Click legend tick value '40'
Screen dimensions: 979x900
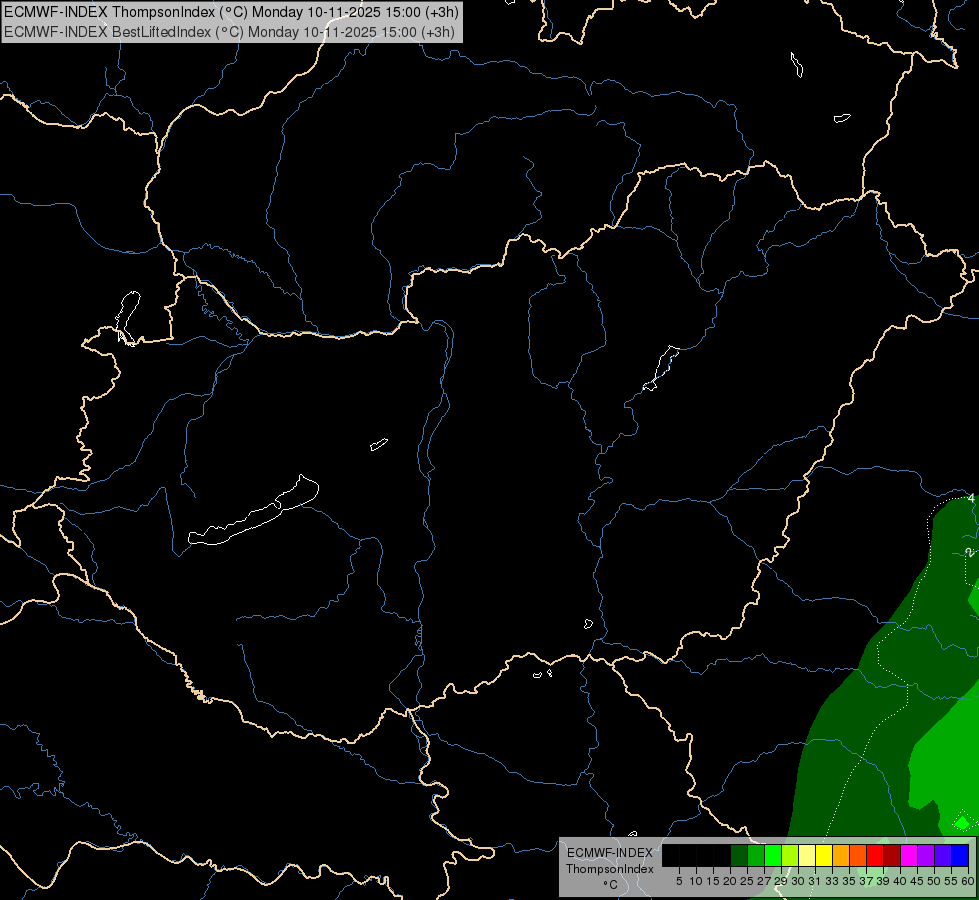[x=900, y=881]
